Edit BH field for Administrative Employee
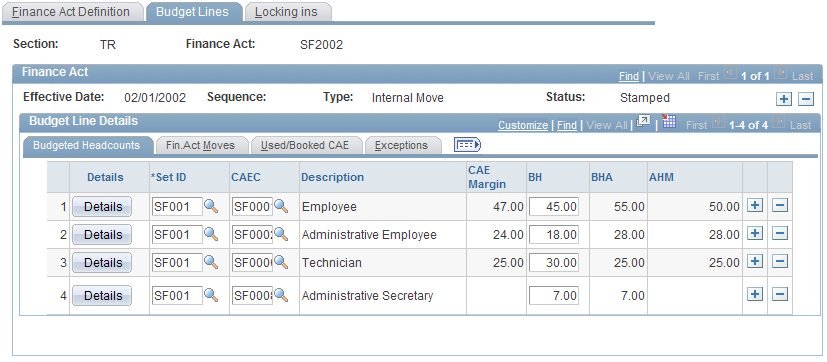 click(554, 234)
